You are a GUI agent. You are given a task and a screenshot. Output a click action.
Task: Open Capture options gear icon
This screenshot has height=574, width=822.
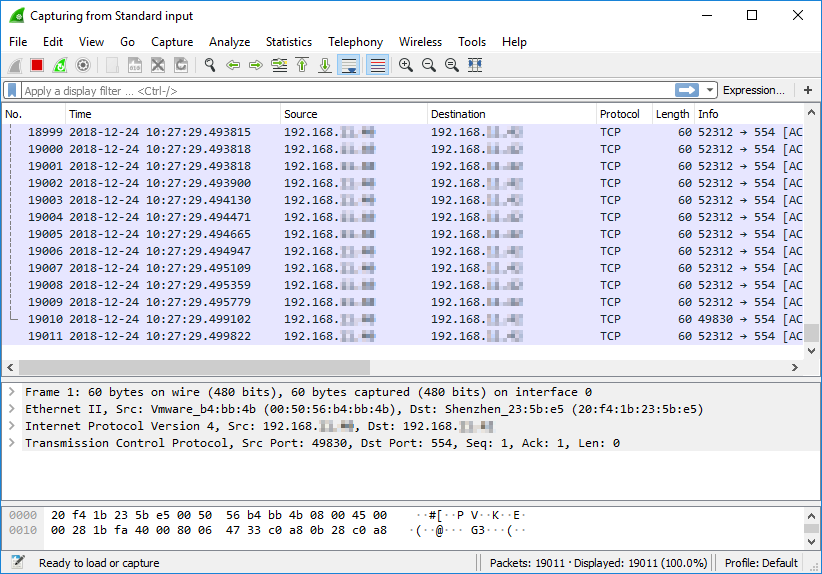coord(83,66)
